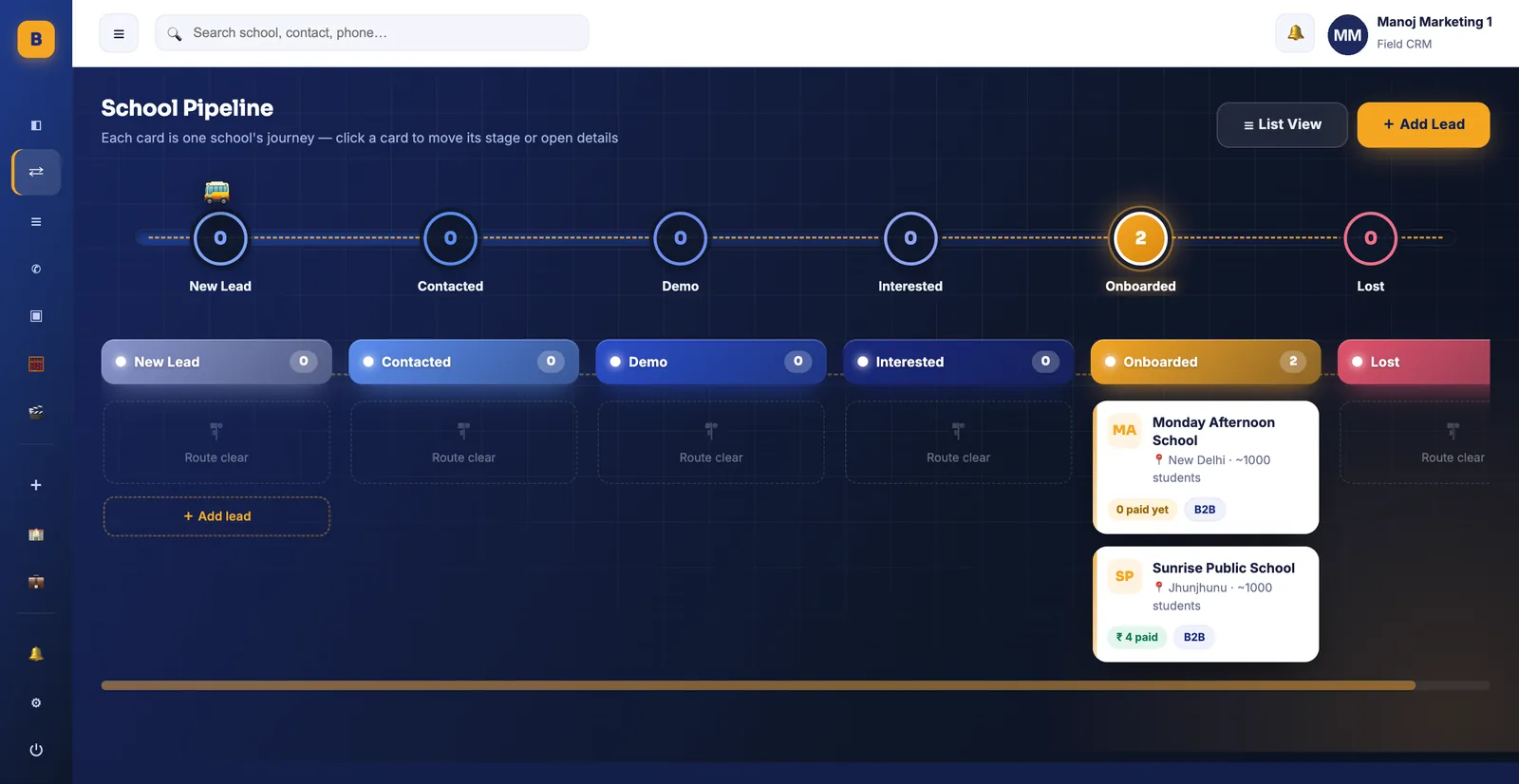1519x784 pixels.
Task: Select the Lost stage circle
Action: click(x=1371, y=238)
